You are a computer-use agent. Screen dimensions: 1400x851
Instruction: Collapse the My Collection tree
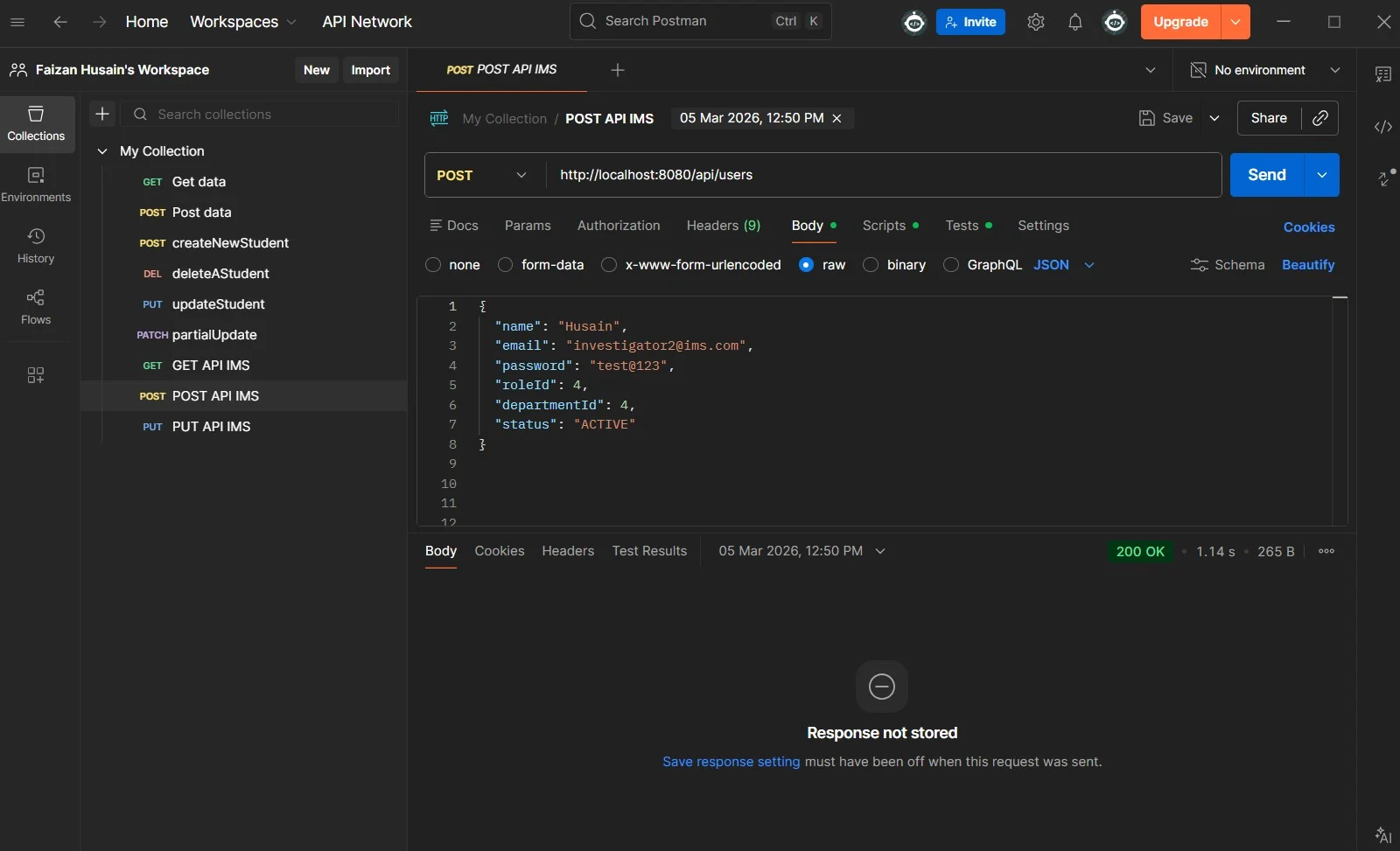102,151
